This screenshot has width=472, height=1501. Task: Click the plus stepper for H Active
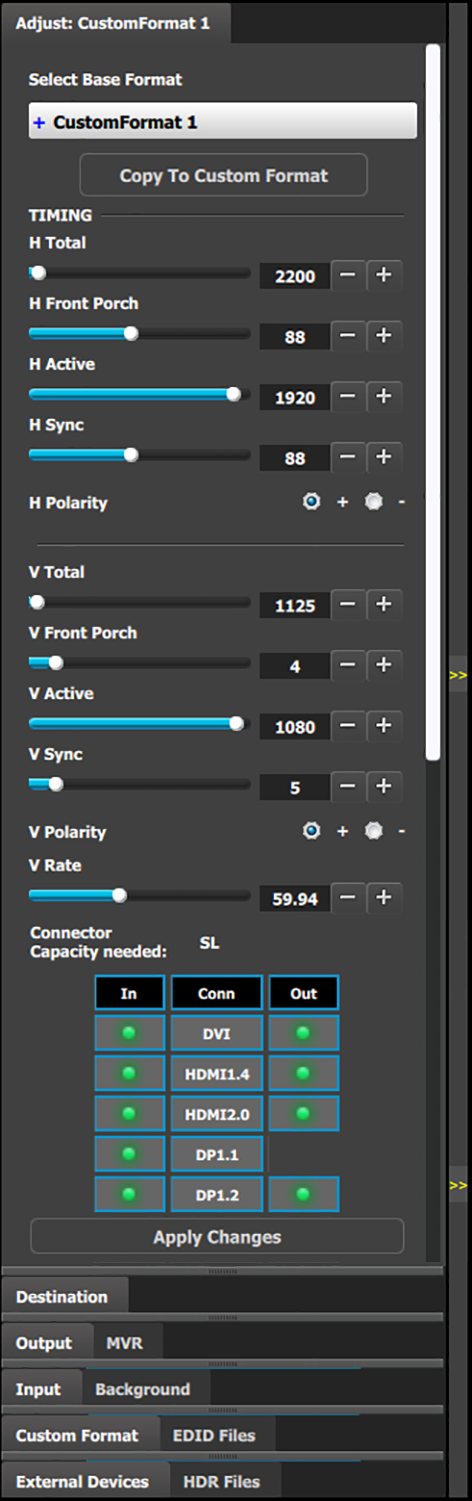(x=384, y=397)
